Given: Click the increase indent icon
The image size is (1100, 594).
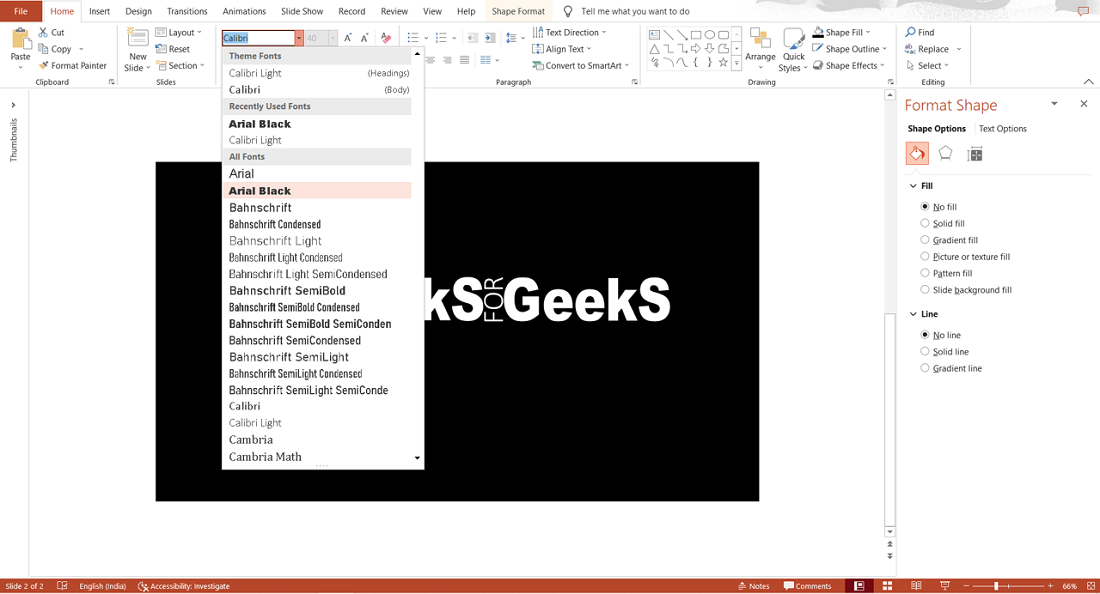Looking at the screenshot, I should (x=490, y=38).
